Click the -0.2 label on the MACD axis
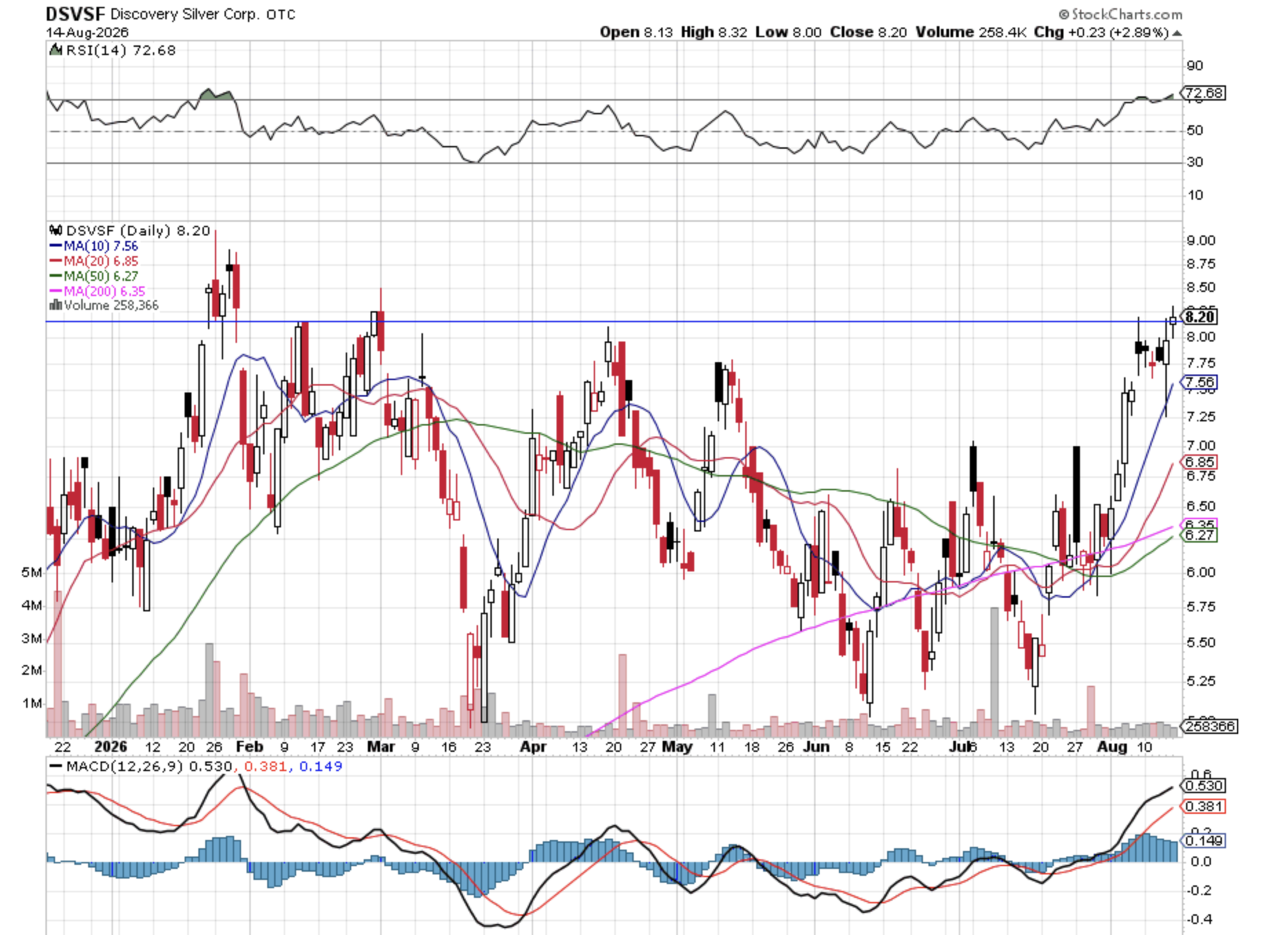 1199,890
